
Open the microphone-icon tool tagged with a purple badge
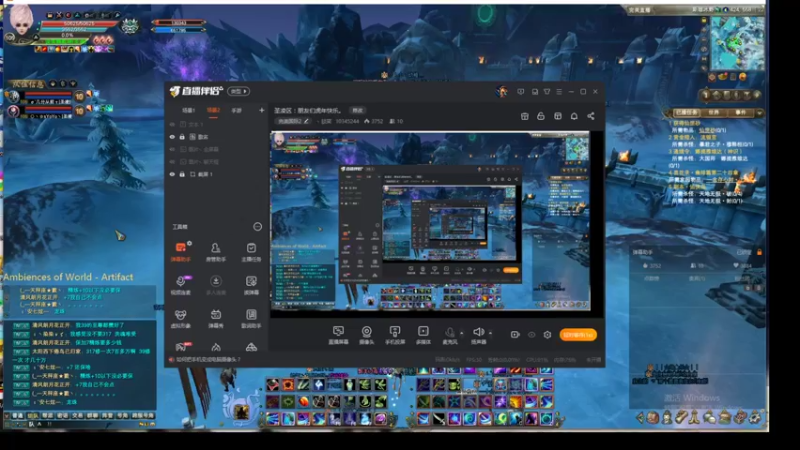click(181, 285)
